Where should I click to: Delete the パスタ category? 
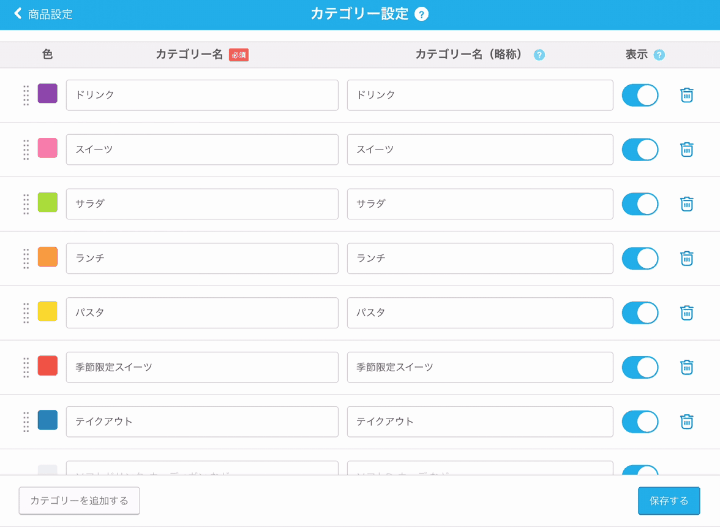(x=686, y=313)
